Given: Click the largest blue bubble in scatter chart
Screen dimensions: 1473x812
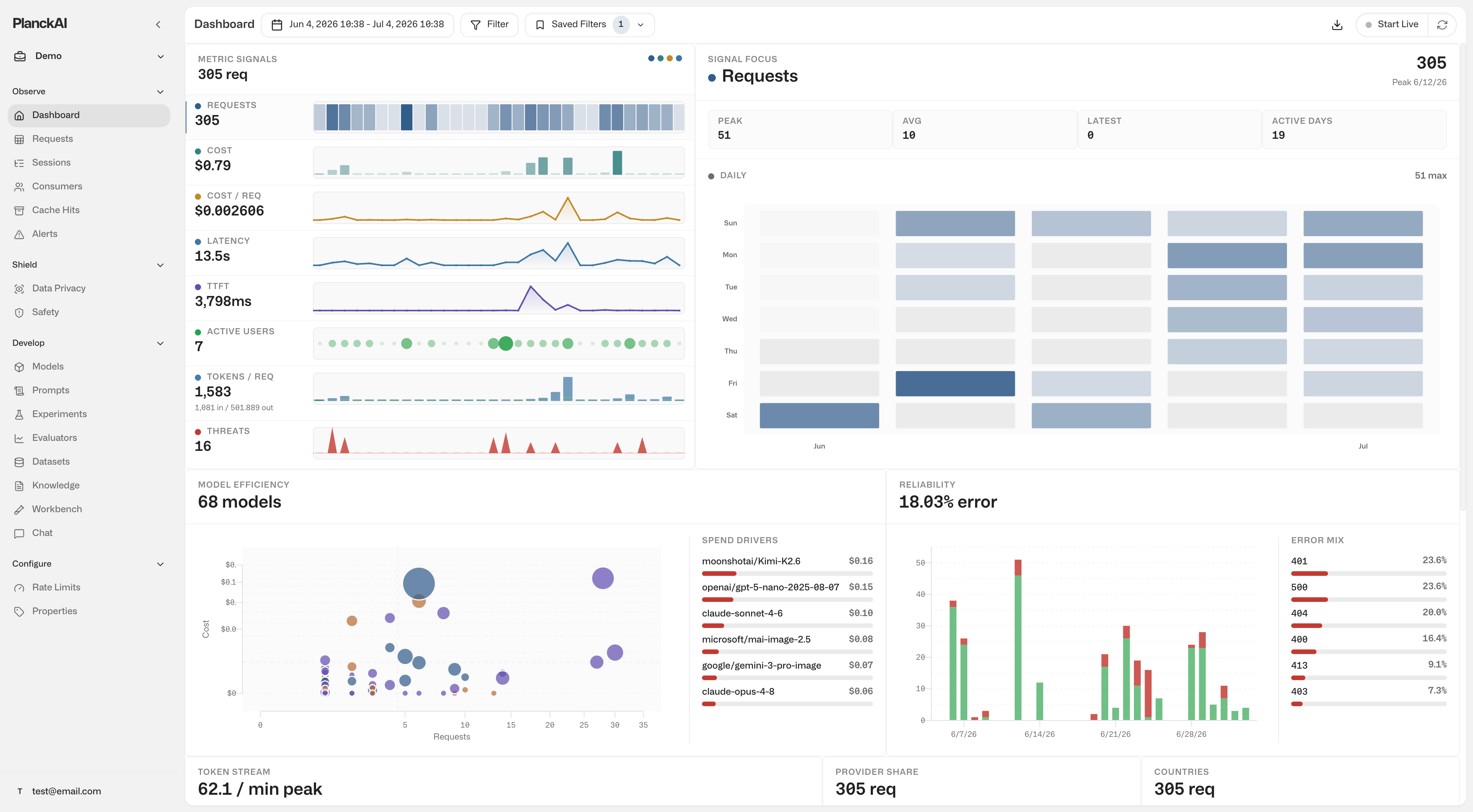Looking at the screenshot, I should (x=419, y=584).
